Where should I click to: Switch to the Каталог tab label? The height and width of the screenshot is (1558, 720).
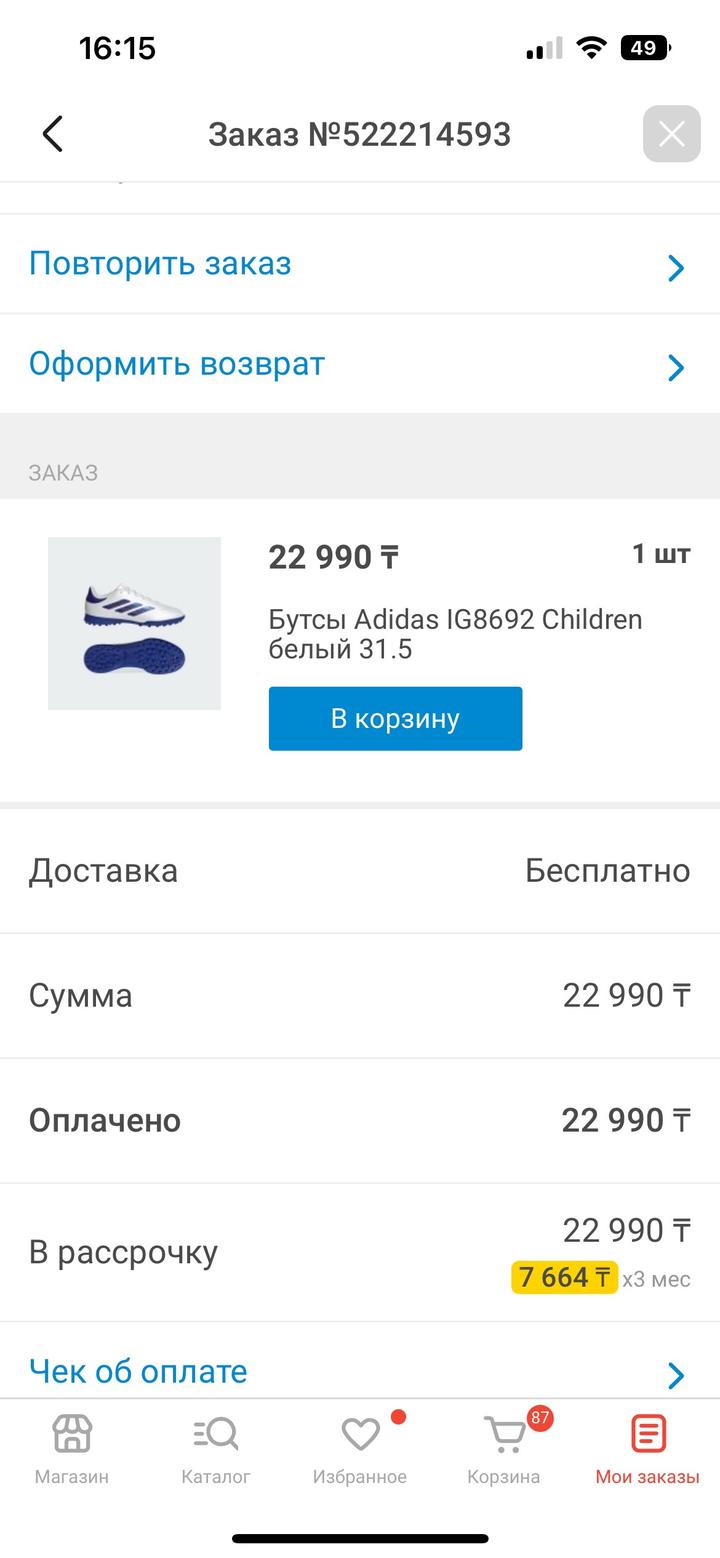click(216, 1477)
